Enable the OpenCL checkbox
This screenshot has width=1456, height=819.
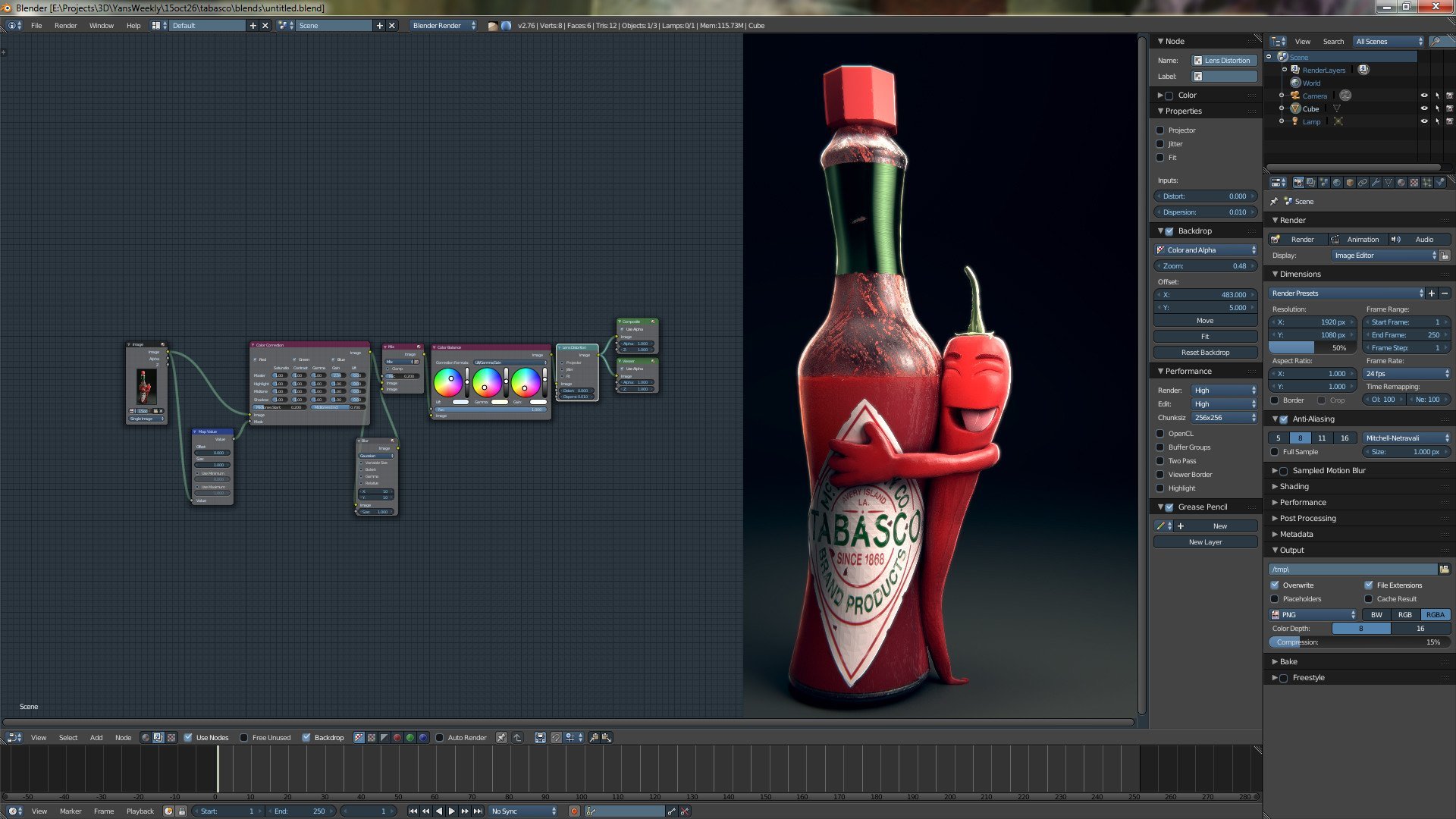click(1160, 434)
